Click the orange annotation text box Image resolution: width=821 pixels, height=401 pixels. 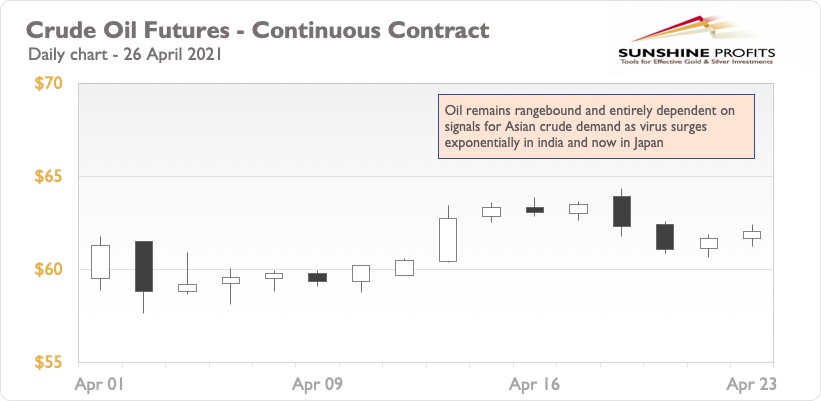click(596, 127)
